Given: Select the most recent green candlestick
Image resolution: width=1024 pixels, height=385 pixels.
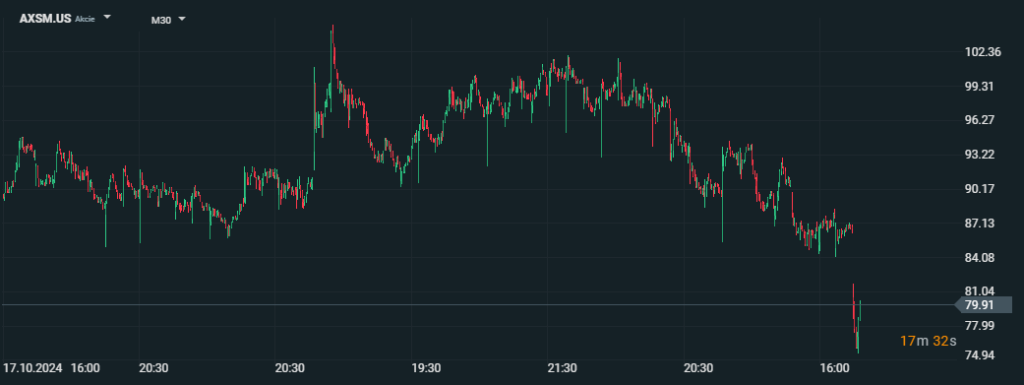Looking at the screenshot, I should tap(860, 311).
